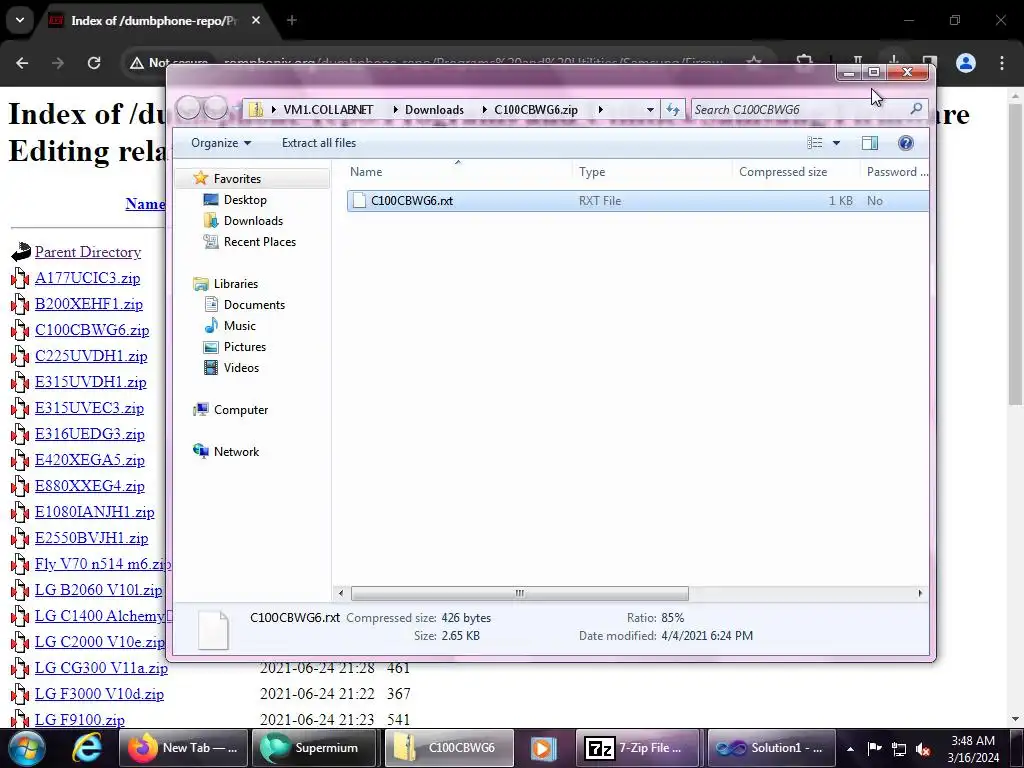Click the horizontal scrollbar thumb in file list
Image resolution: width=1024 pixels, height=768 pixels.
pyautogui.click(x=520, y=593)
